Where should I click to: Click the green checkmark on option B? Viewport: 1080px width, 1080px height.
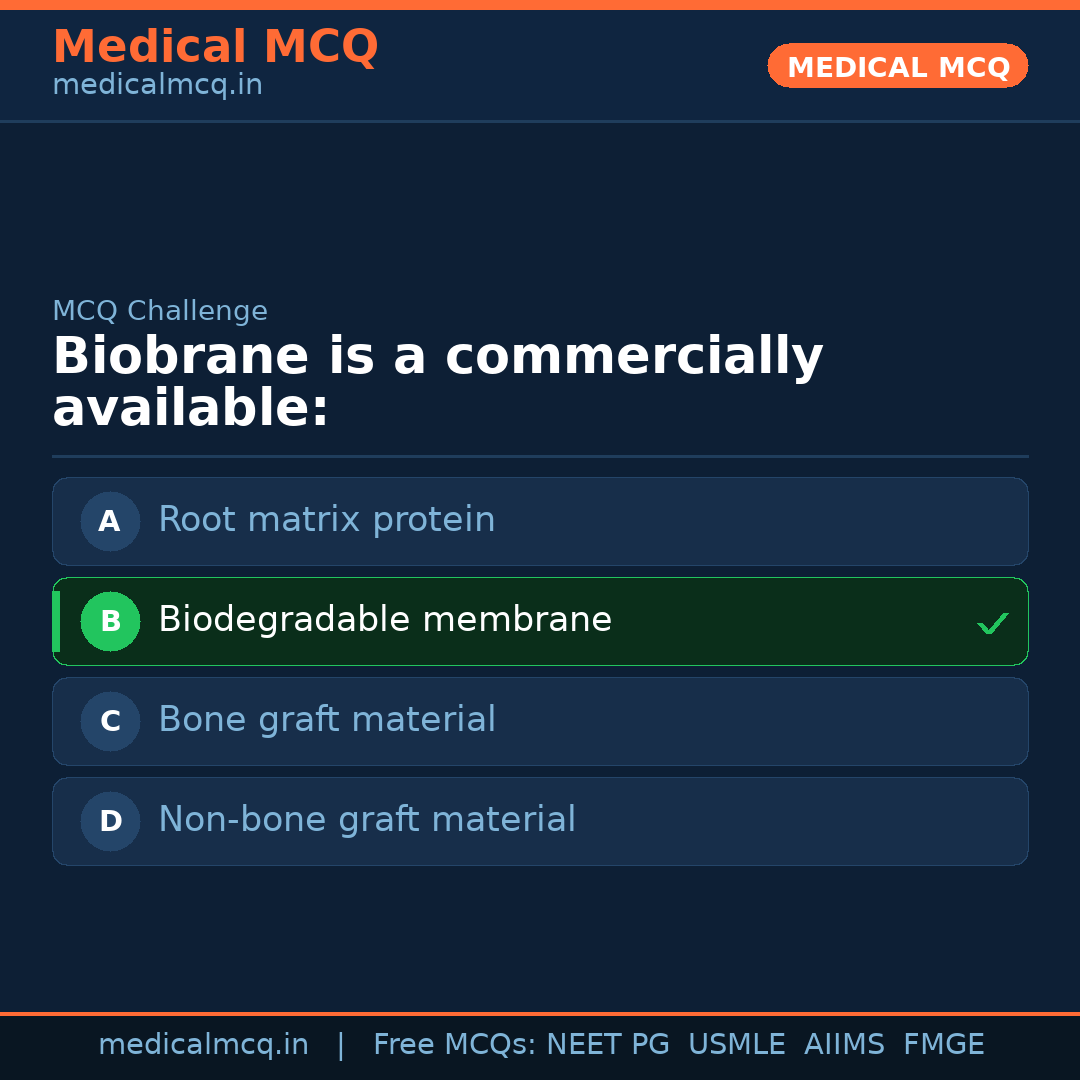(x=992, y=624)
